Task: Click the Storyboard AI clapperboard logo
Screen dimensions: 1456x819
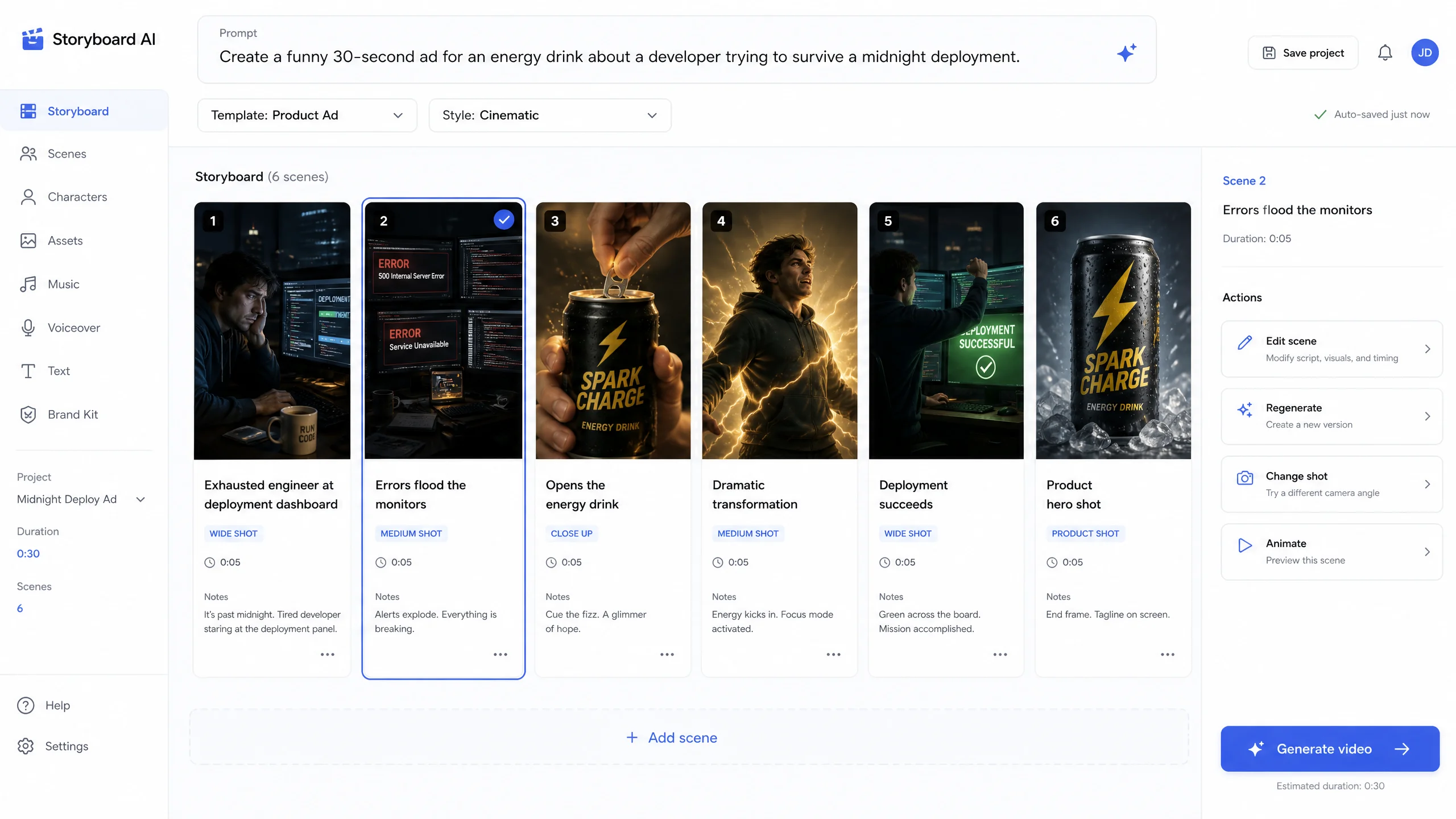Action: [32, 39]
